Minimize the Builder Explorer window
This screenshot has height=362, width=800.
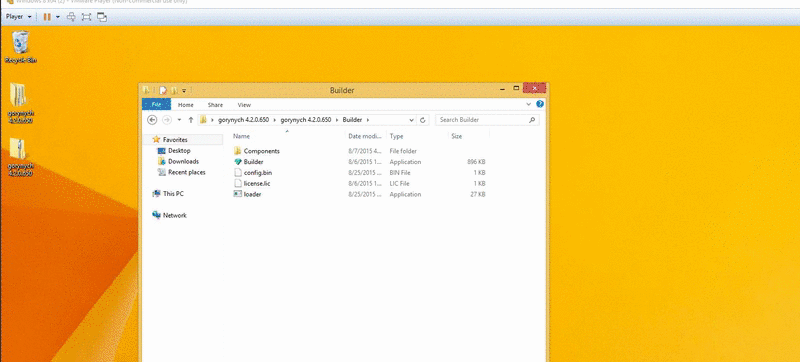503,89
